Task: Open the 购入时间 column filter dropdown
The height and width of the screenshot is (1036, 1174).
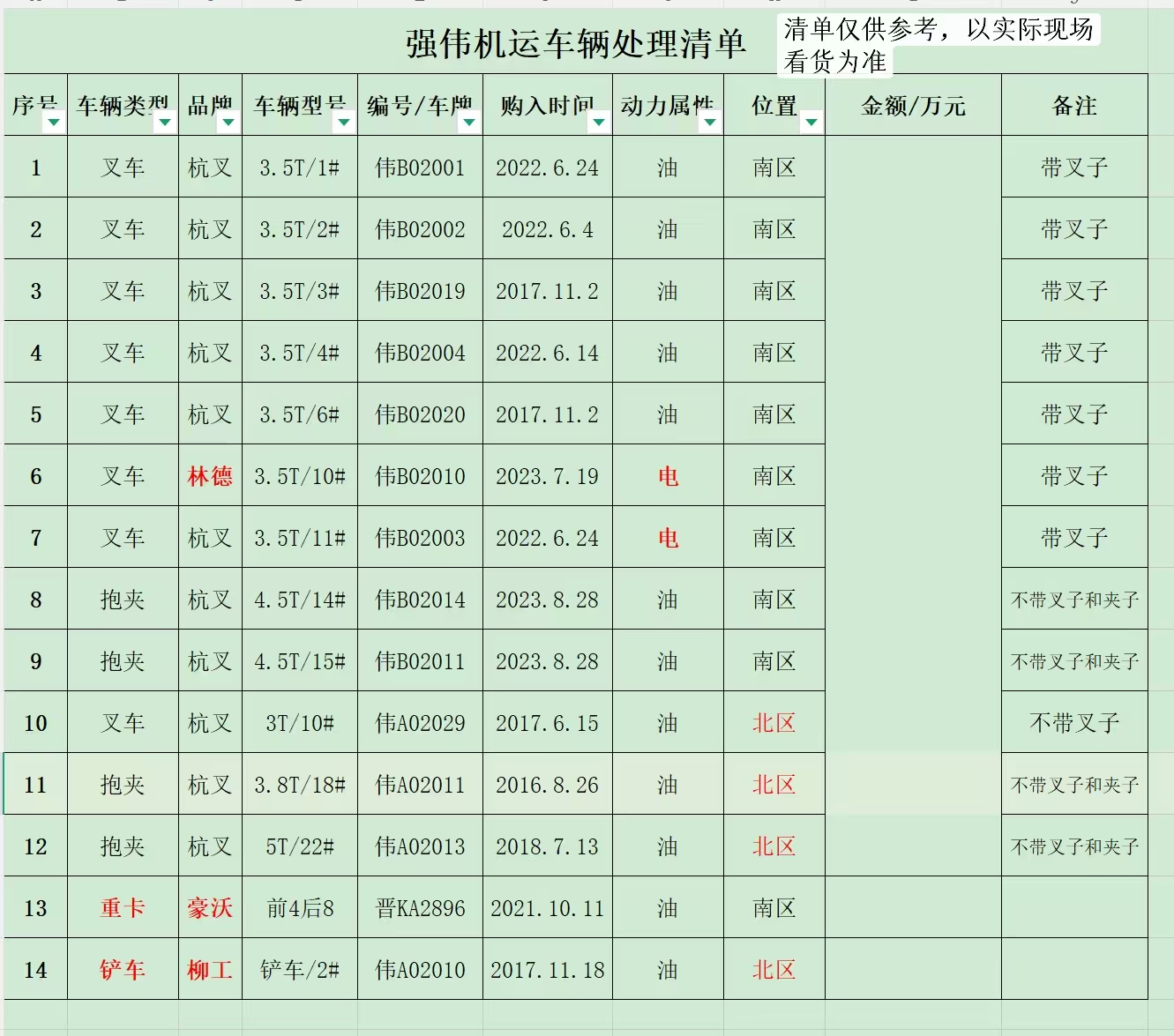Action: pos(599,123)
